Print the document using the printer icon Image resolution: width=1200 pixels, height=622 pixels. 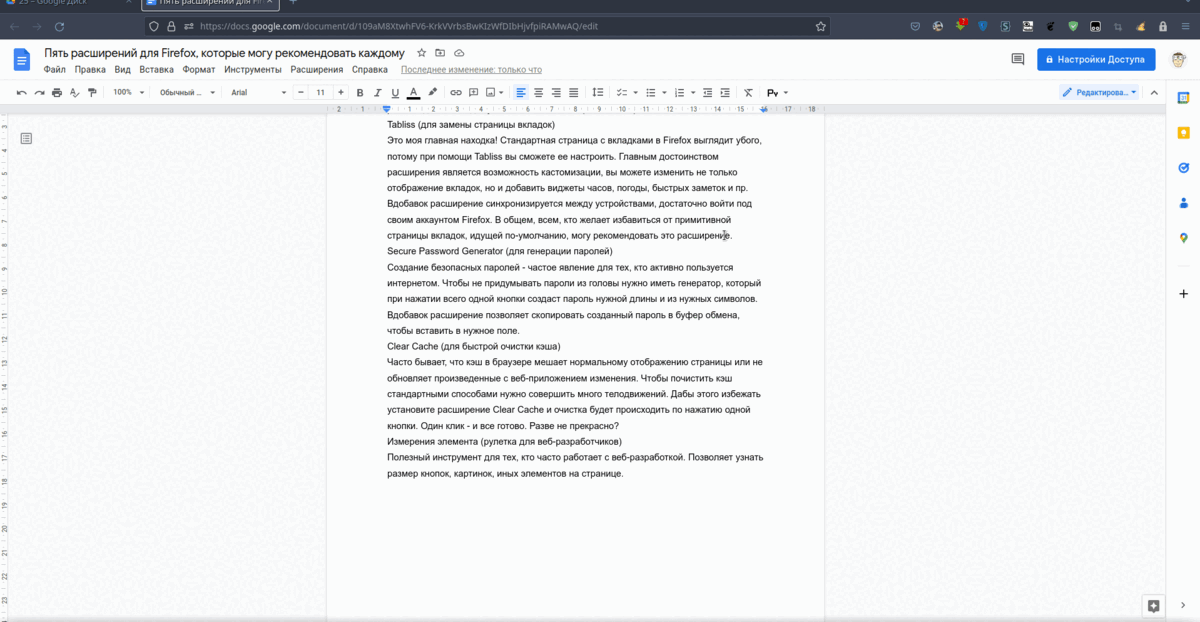57,92
